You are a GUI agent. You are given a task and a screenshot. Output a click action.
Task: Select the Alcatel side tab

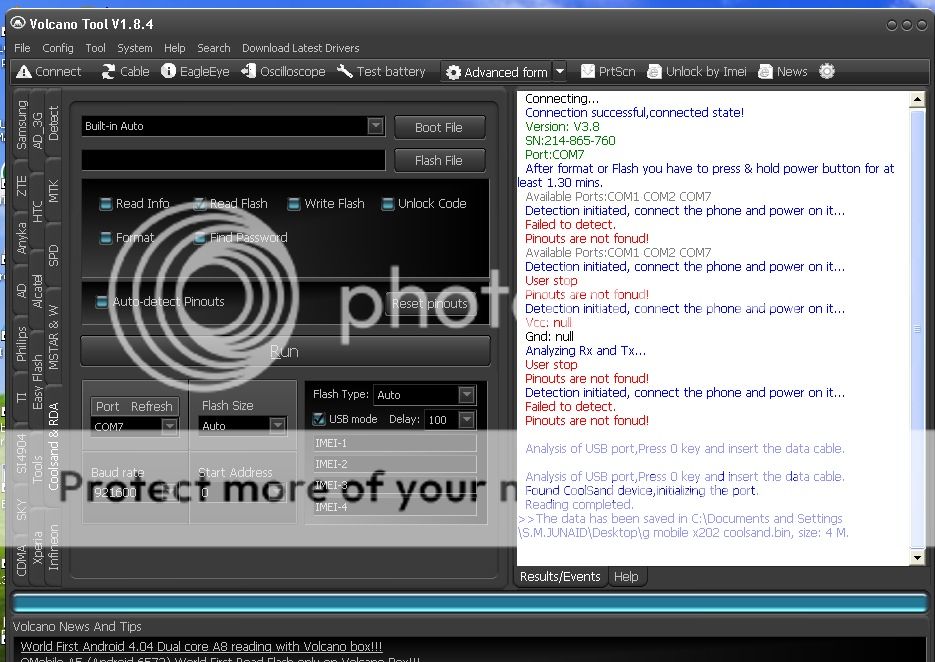[x=38, y=291]
